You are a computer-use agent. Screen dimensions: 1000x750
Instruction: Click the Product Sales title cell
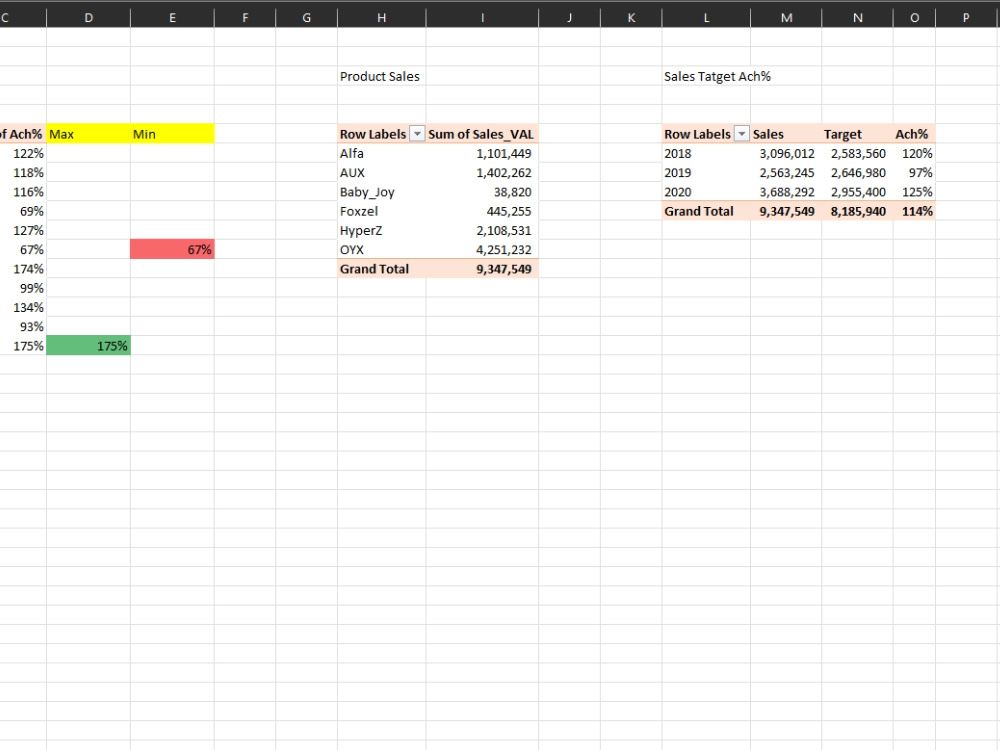click(380, 77)
